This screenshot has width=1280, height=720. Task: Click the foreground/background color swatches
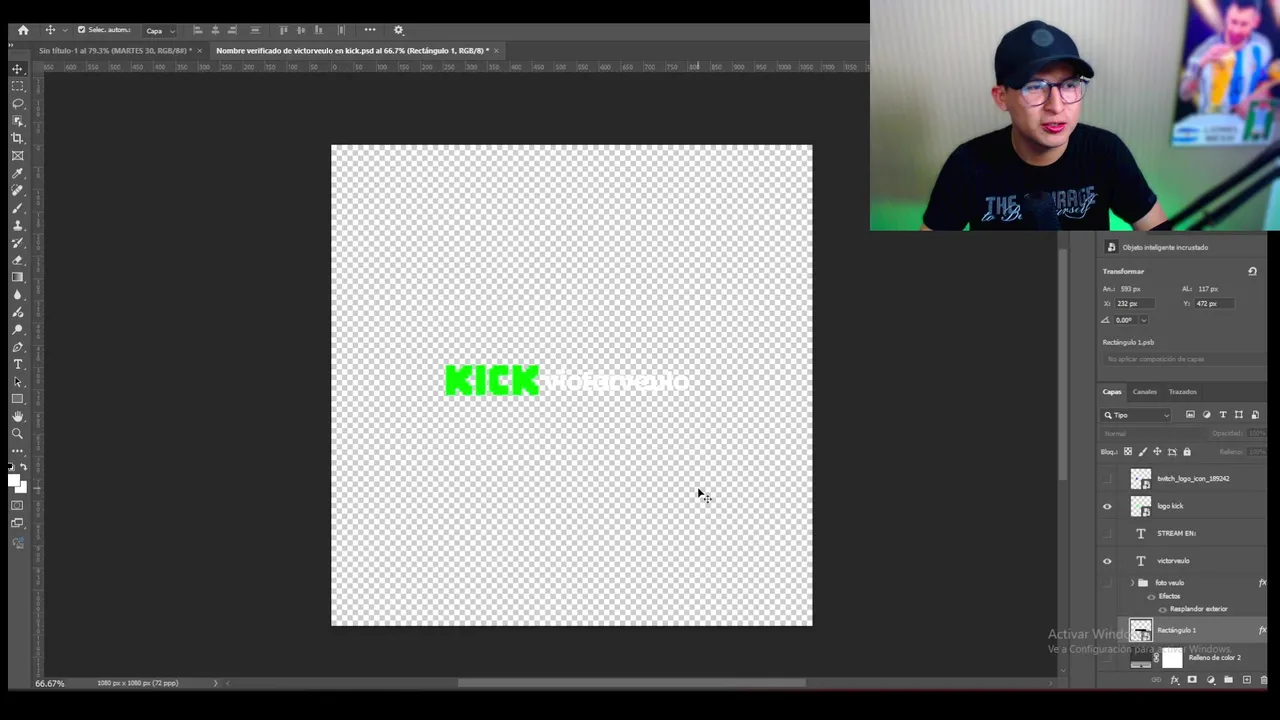17,483
